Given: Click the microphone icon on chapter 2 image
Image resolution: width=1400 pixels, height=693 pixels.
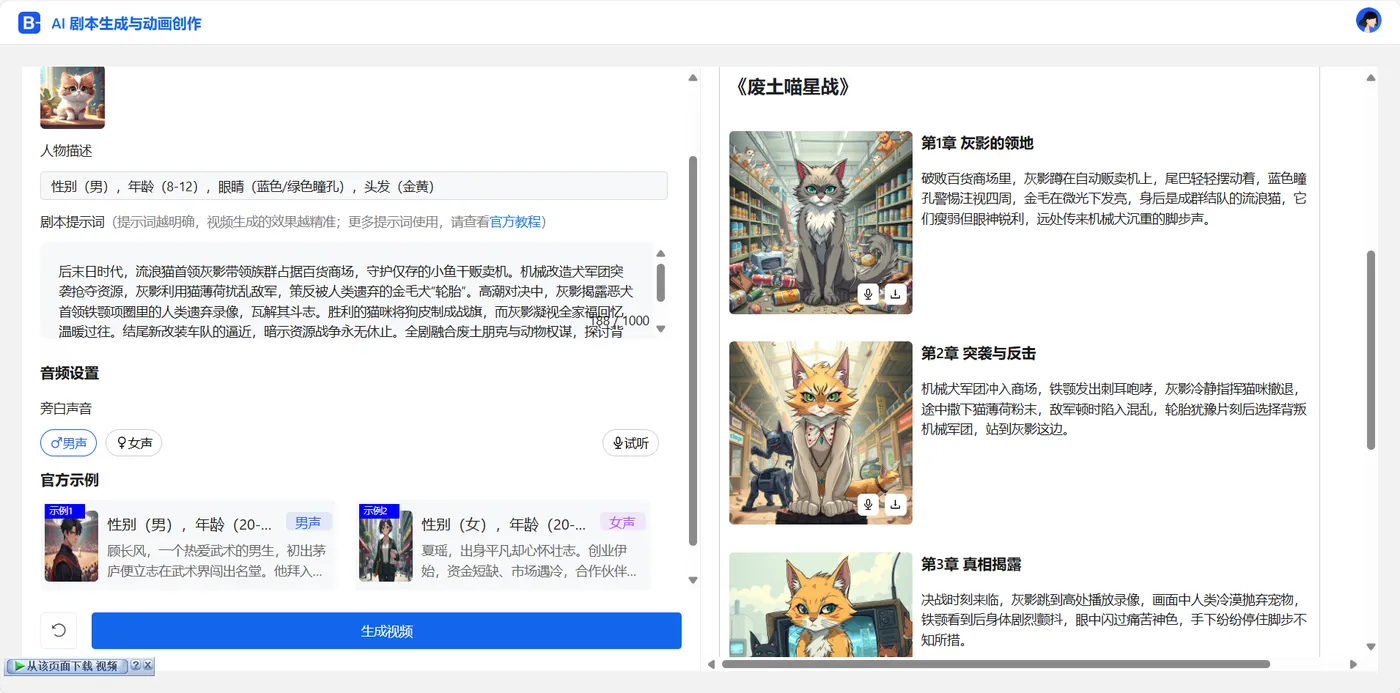Looking at the screenshot, I should coord(868,504).
